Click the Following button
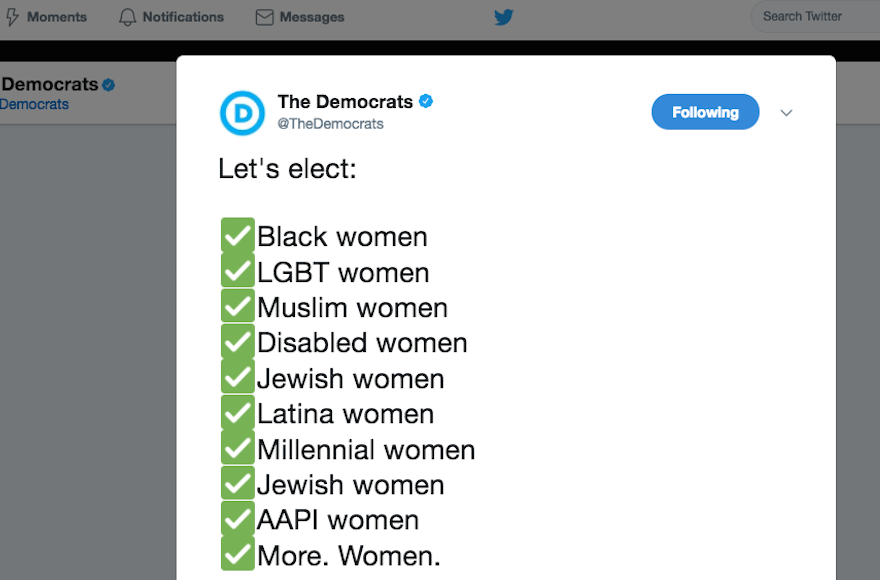Screen dimensions: 880x580 (x=705, y=112)
